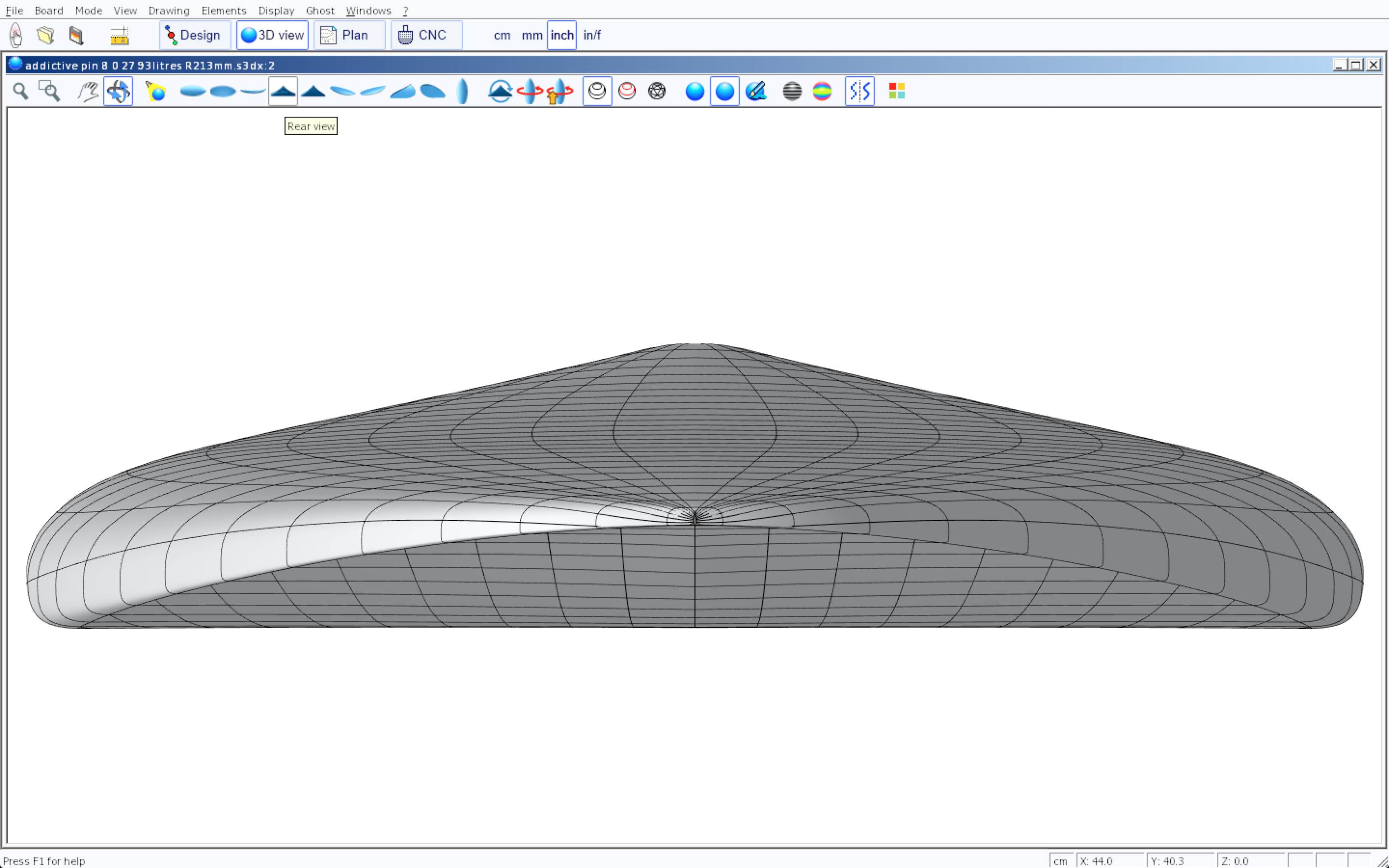Expand the Elements menu
Screen dimensions: 1389x868
(x=223, y=10)
